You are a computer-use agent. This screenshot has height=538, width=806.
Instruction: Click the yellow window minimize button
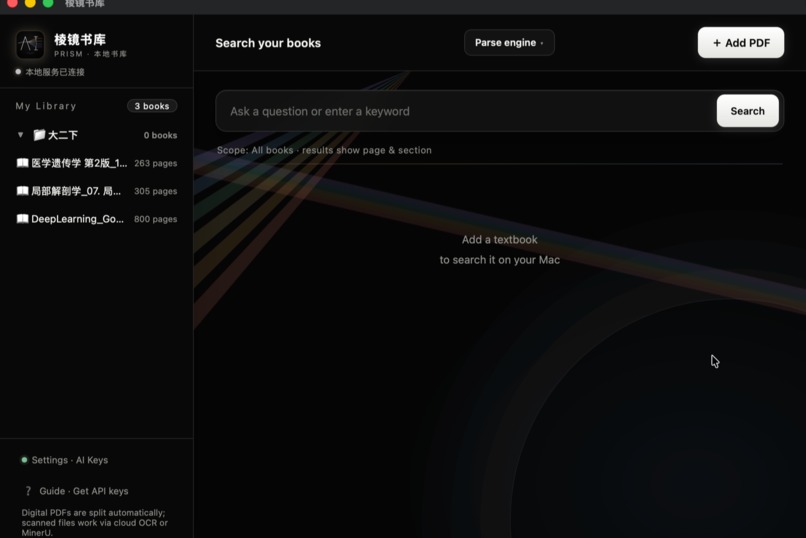(x=30, y=3)
